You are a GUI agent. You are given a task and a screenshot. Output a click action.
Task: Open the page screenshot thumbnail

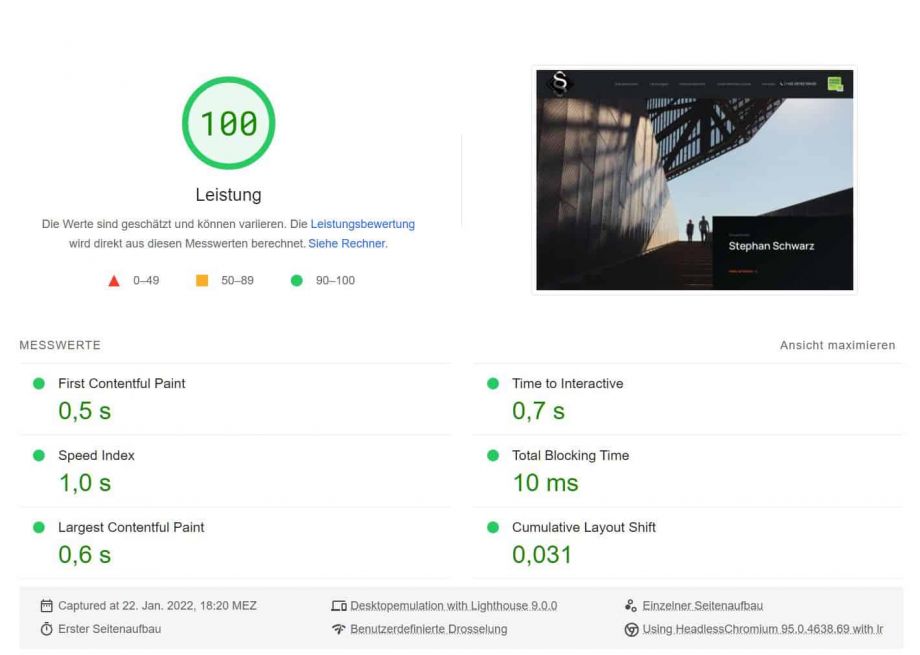pyautogui.click(x=694, y=180)
